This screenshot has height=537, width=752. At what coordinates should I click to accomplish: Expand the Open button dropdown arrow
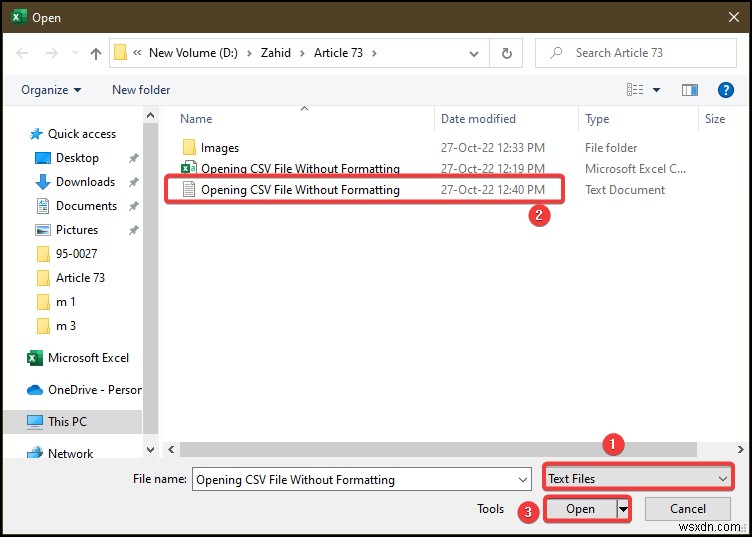623,509
